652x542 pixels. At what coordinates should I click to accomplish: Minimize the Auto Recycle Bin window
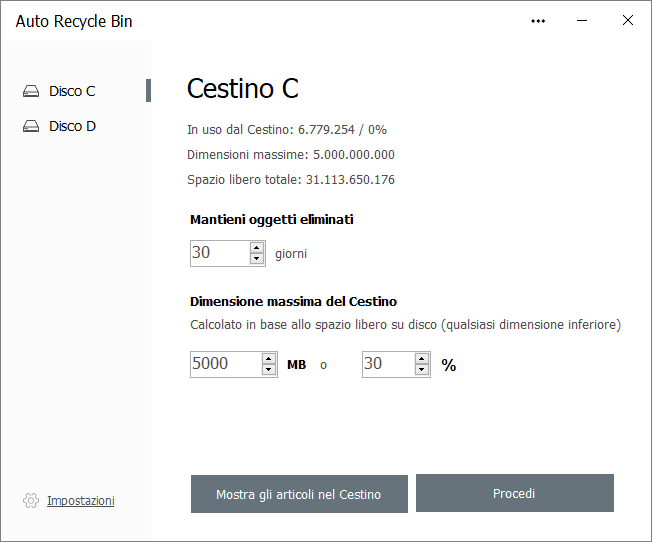(583, 21)
